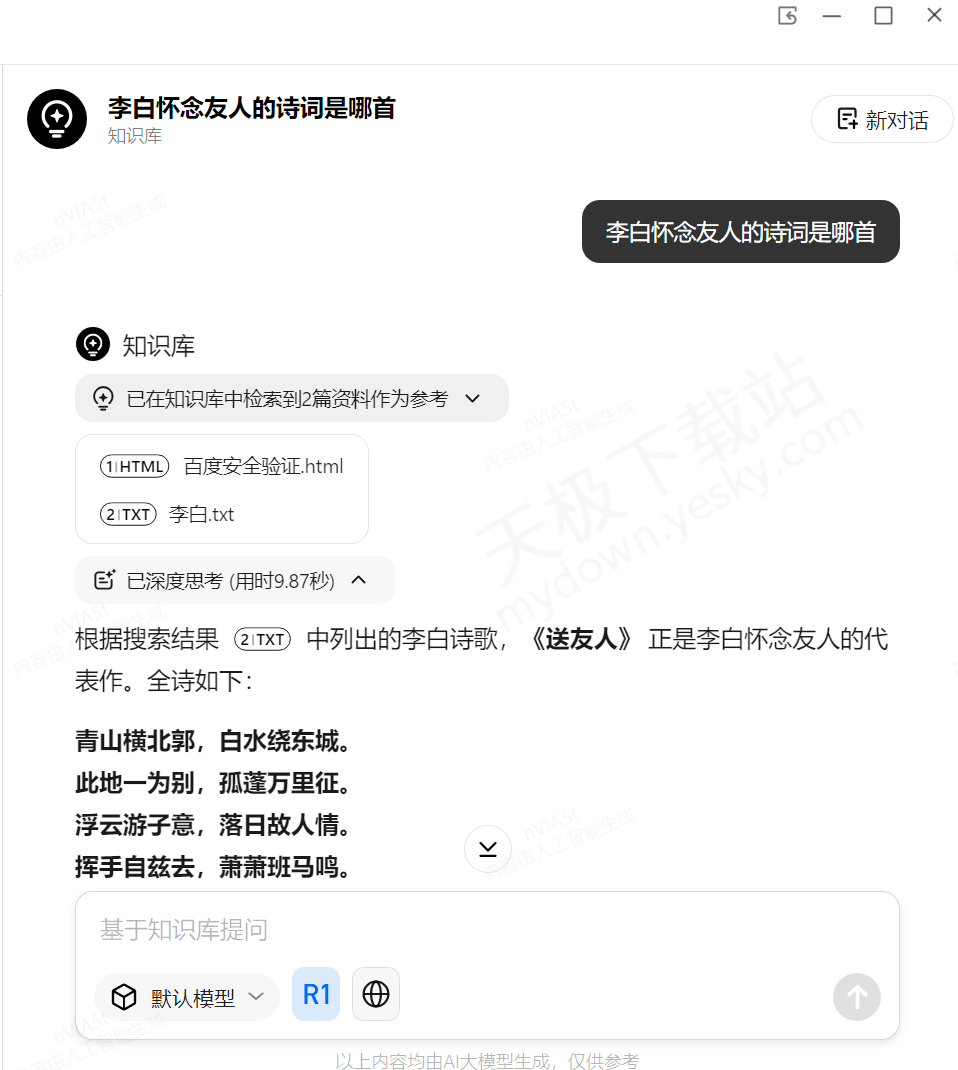Screen dimensions: 958x1070
Task: Click the 1 HTML file type badge
Action: pyautogui.click(x=134, y=467)
